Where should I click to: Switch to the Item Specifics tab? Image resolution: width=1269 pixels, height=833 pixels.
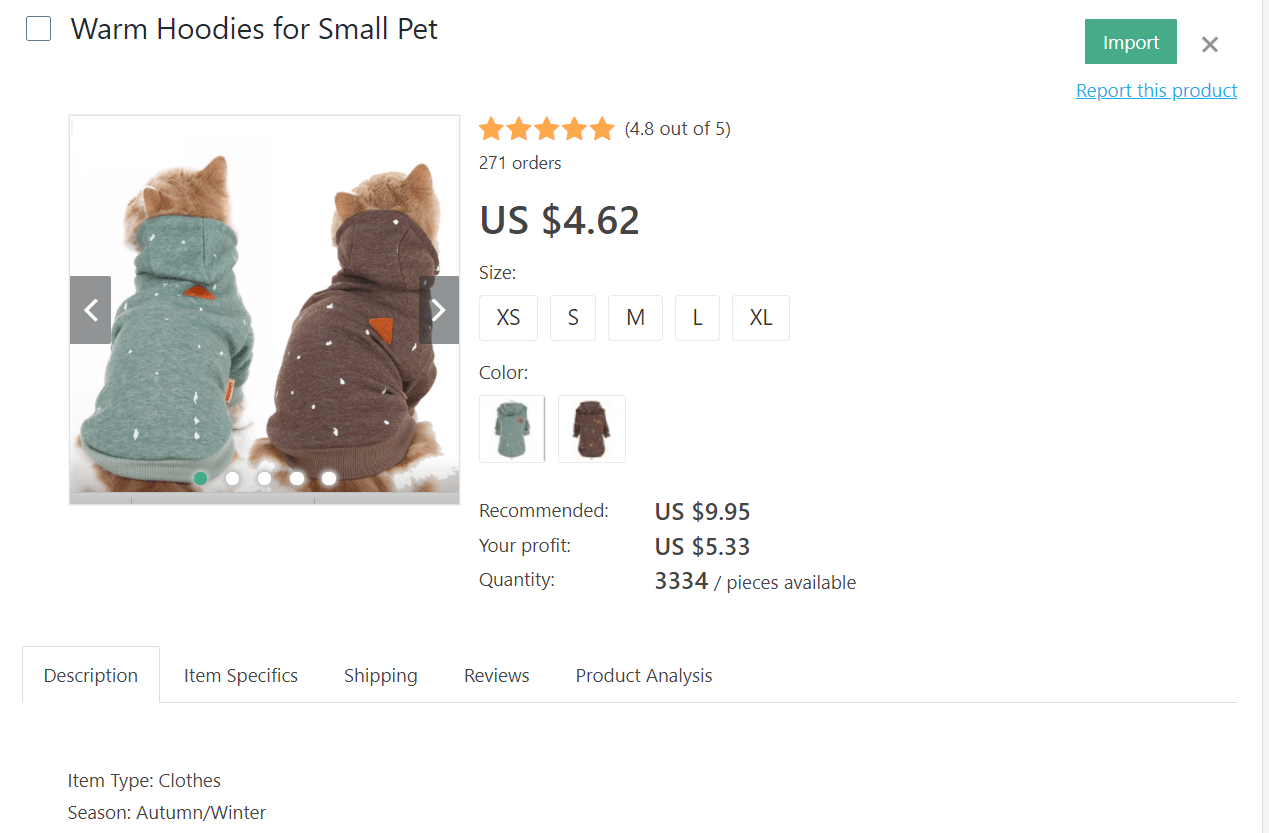[240, 675]
